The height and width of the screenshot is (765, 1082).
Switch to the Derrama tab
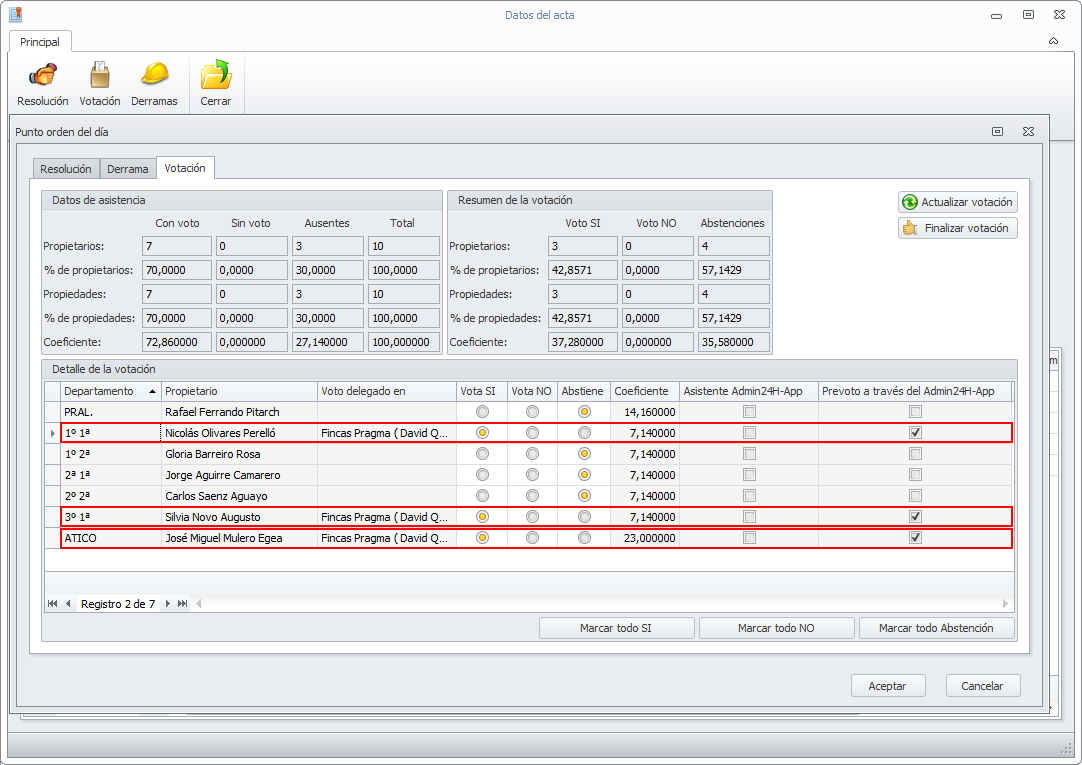coord(128,169)
